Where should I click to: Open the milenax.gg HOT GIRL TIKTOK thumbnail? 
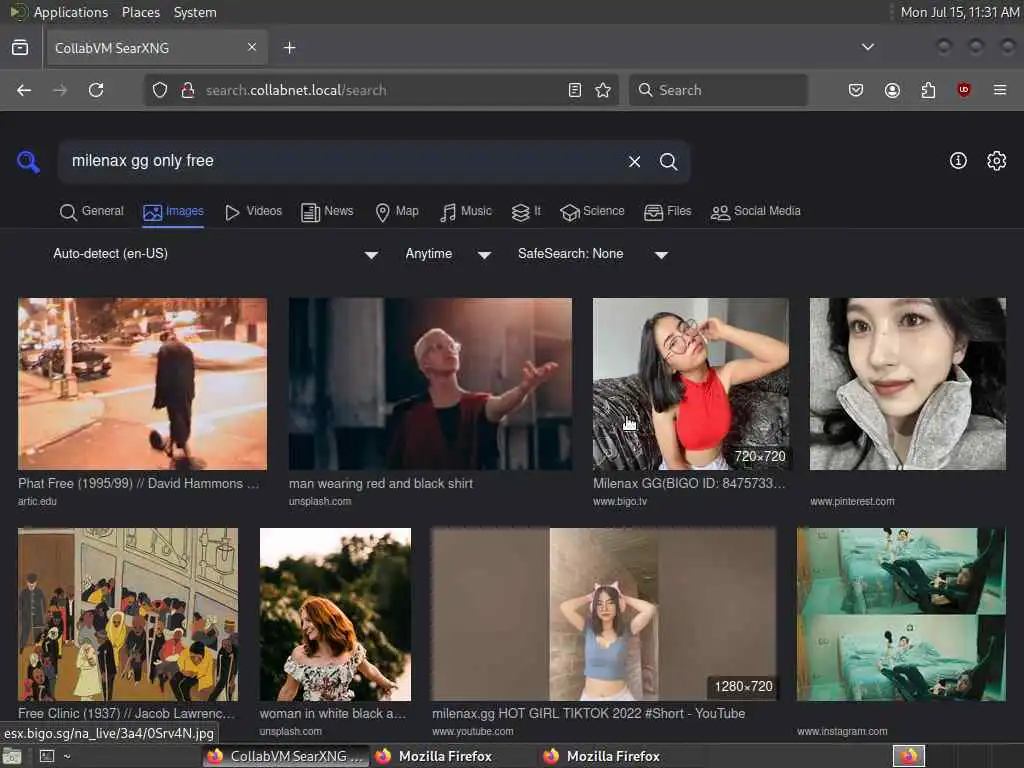click(604, 615)
